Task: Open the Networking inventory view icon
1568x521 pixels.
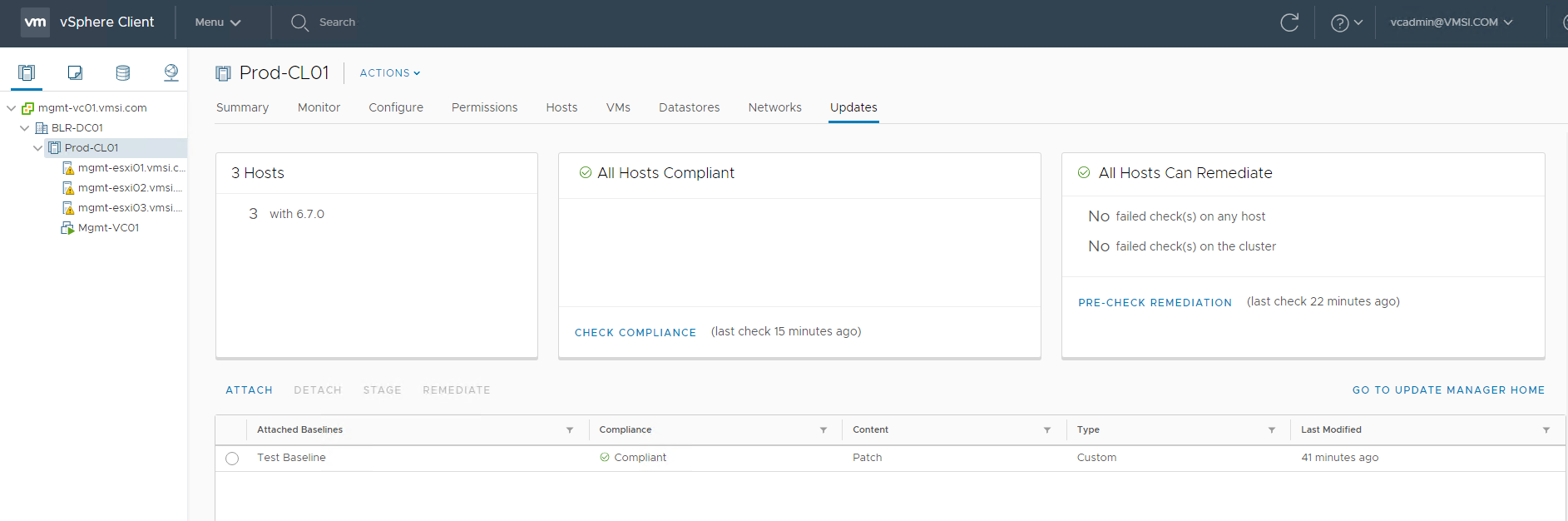Action: click(x=171, y=73)
